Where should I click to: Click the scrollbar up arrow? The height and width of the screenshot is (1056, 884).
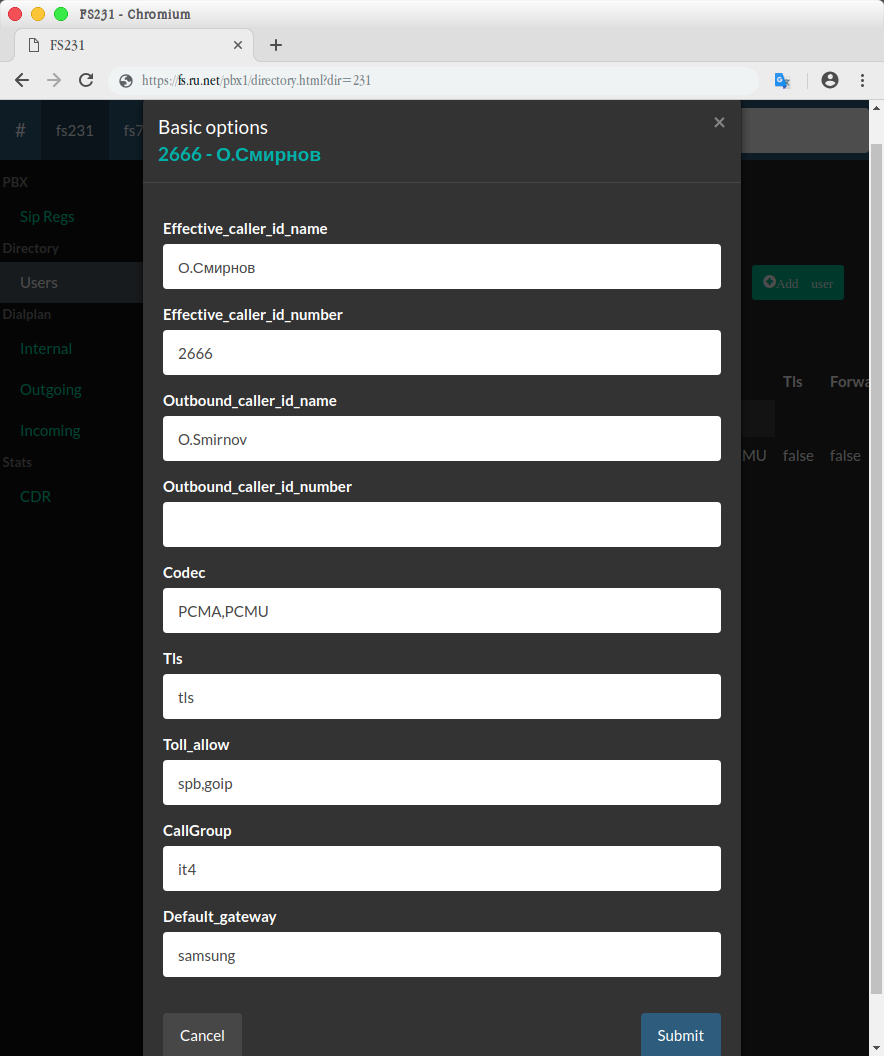(876, 107)
